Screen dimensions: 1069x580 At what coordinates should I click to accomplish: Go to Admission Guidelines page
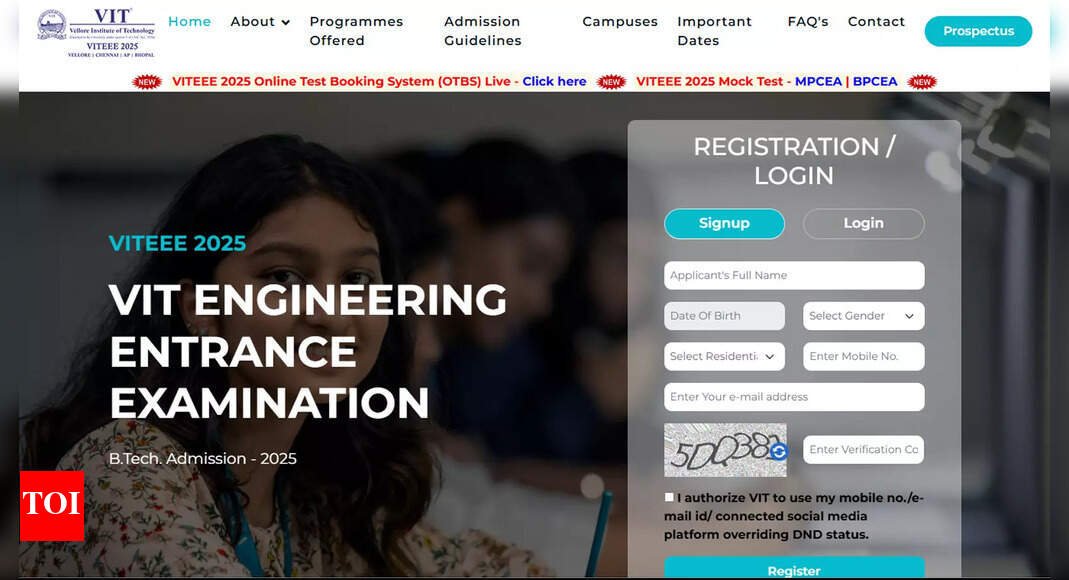tap(483, 31)
